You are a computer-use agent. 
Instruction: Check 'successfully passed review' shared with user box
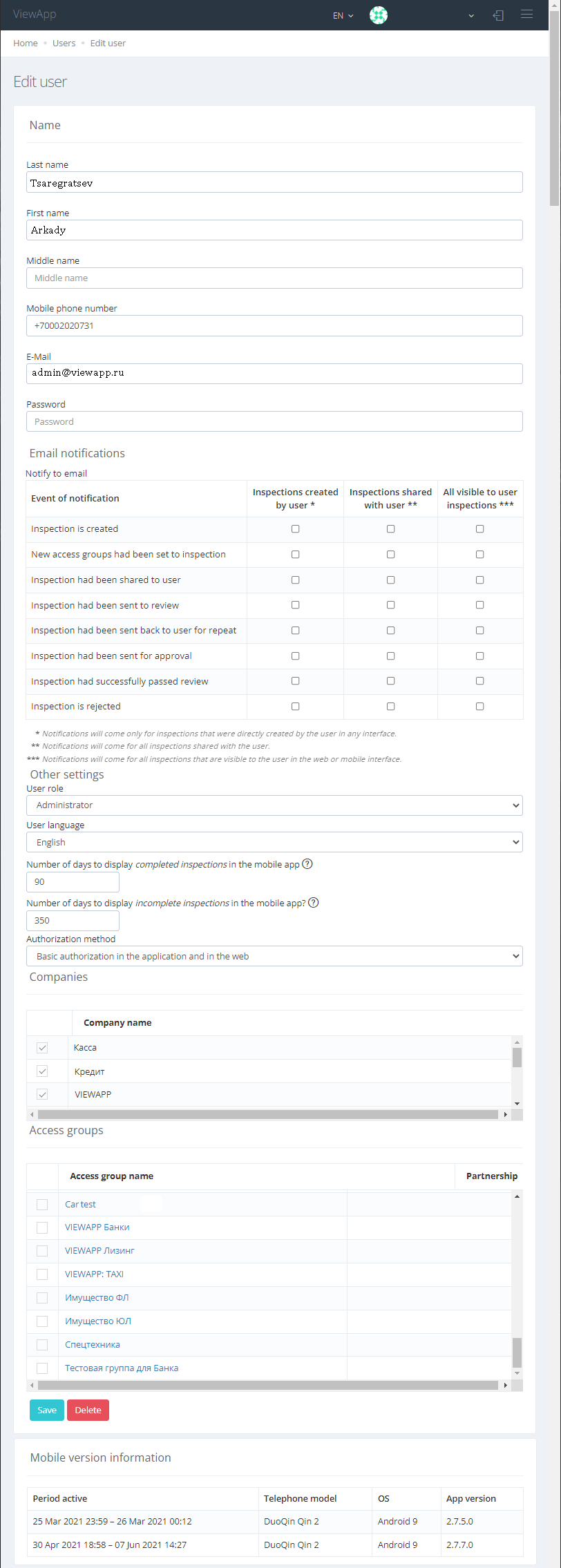390,681
